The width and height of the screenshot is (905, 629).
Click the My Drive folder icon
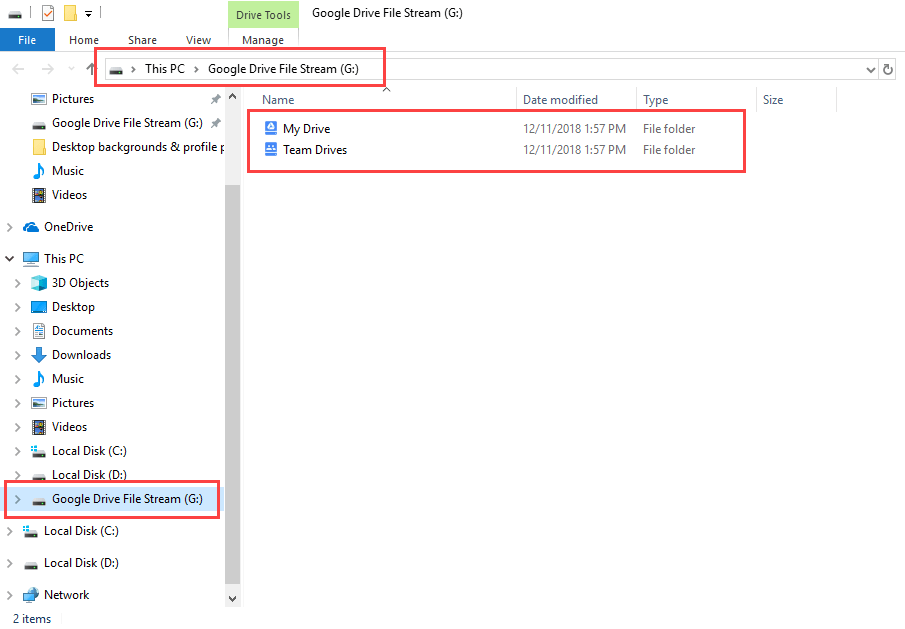pyautogui.click(x=271, y=128)
